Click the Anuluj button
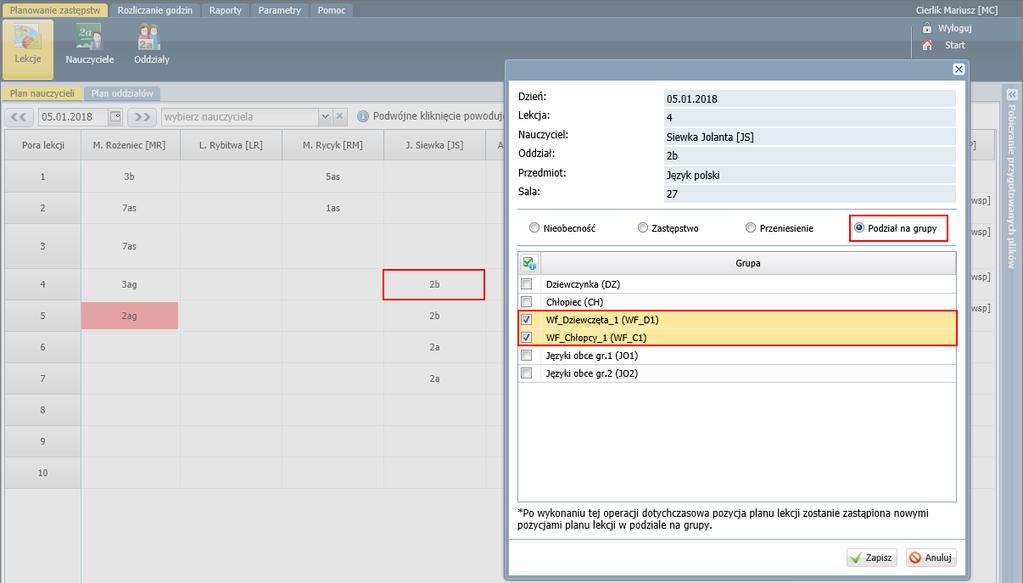This screenshot has height=583, width=1023. [931, 558]
